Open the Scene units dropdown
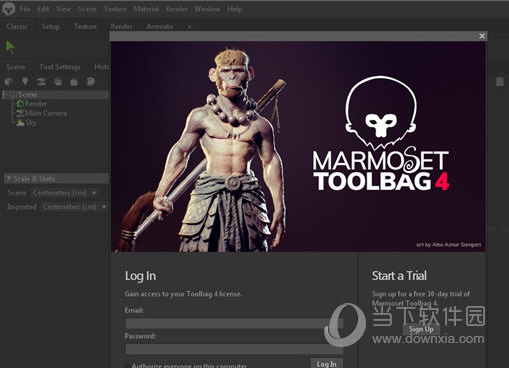Image resolution: width=509 pixels, height=368 pixels. [x=65, y=193]
